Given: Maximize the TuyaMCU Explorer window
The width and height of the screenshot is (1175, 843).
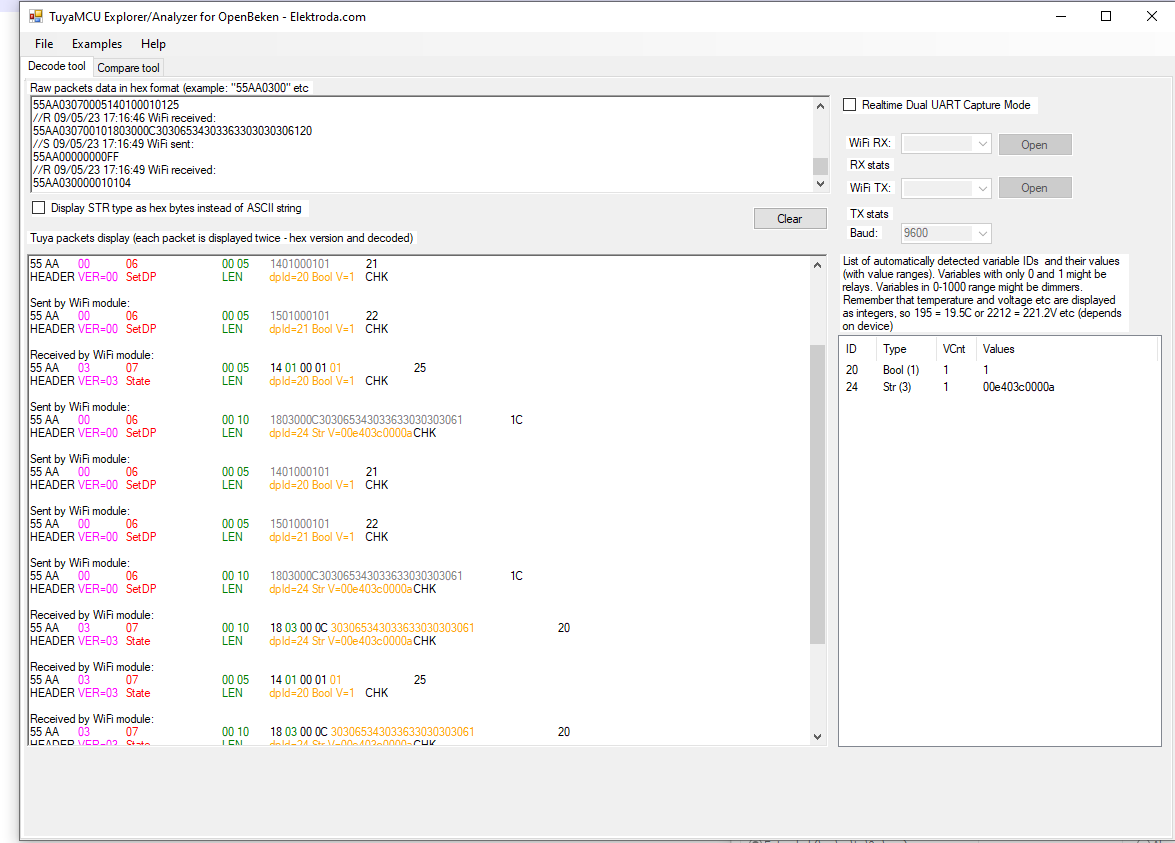Looking at the screenshot, I should click(x=1106, y=16).
